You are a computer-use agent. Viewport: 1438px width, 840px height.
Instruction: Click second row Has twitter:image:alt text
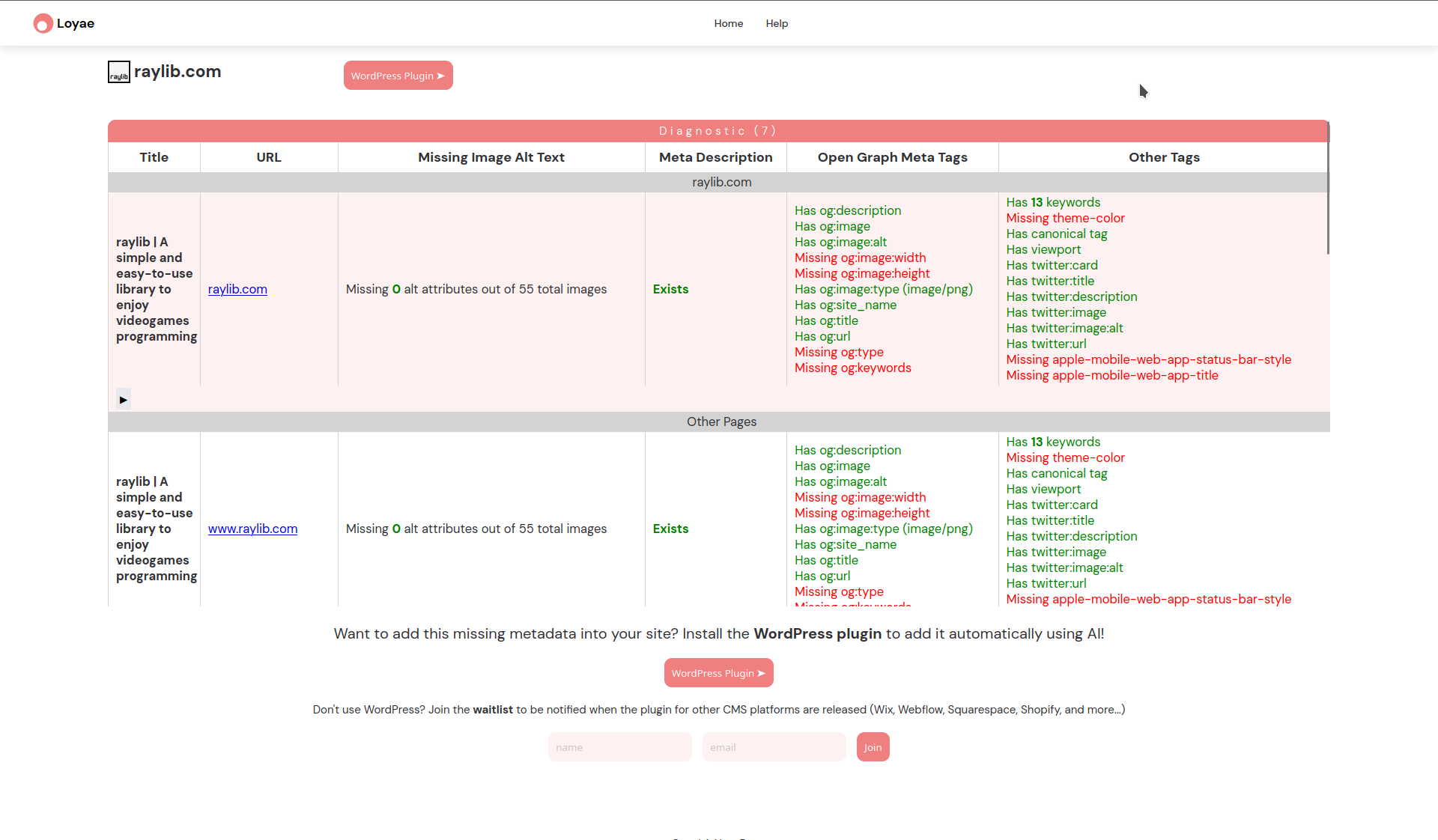[x=1064, y=567]
